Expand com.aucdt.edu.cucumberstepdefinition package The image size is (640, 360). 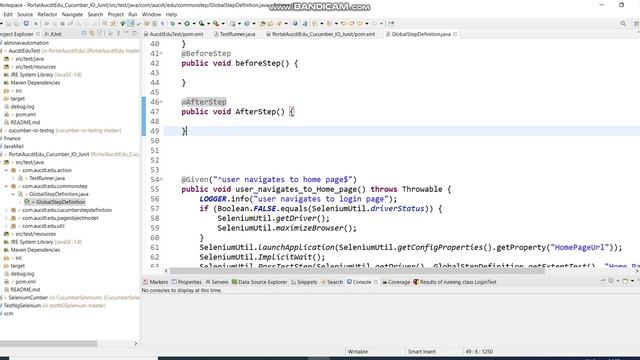click(x=6, y=210)
